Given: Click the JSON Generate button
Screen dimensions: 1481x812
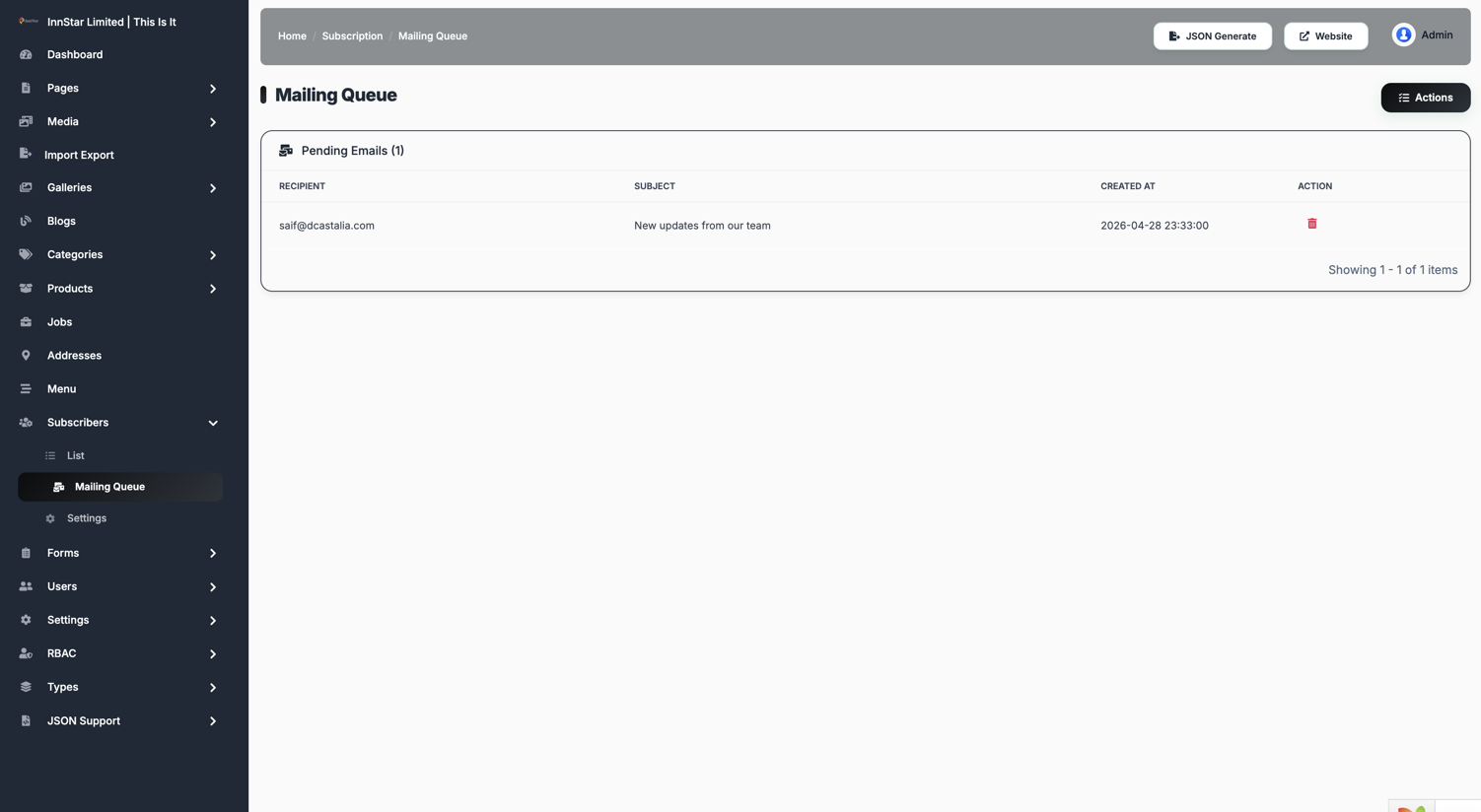Looking at the screenshot, I should click(x=1213, y=35).
